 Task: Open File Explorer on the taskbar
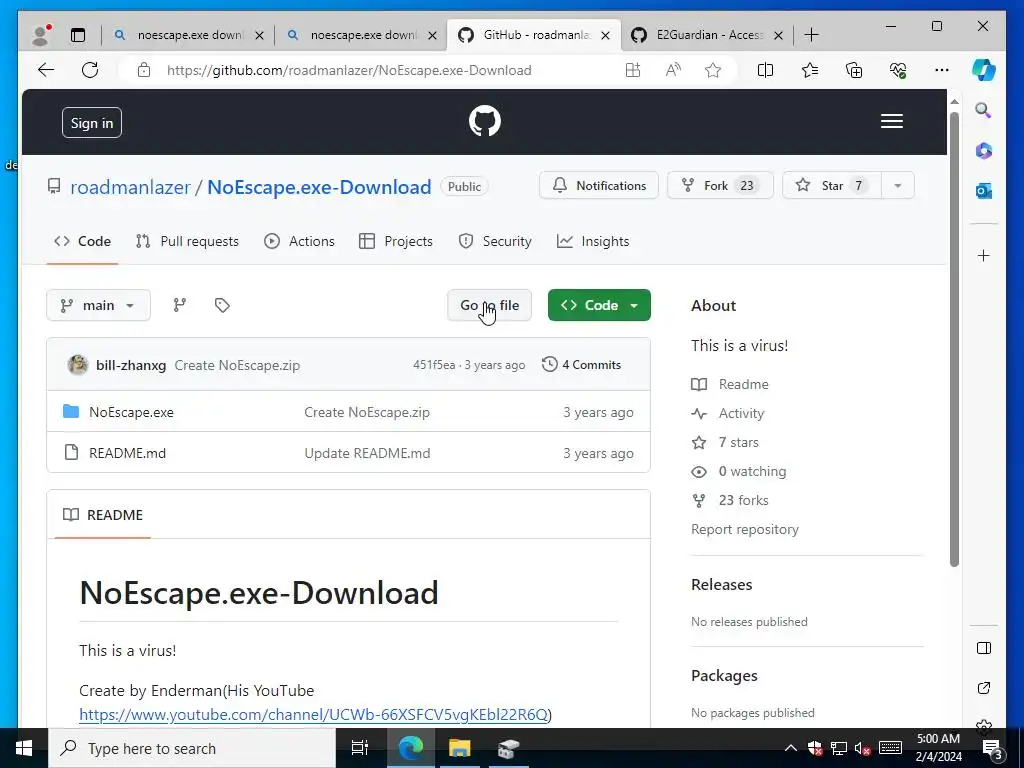pyautogui.click(x=459, y=748)
